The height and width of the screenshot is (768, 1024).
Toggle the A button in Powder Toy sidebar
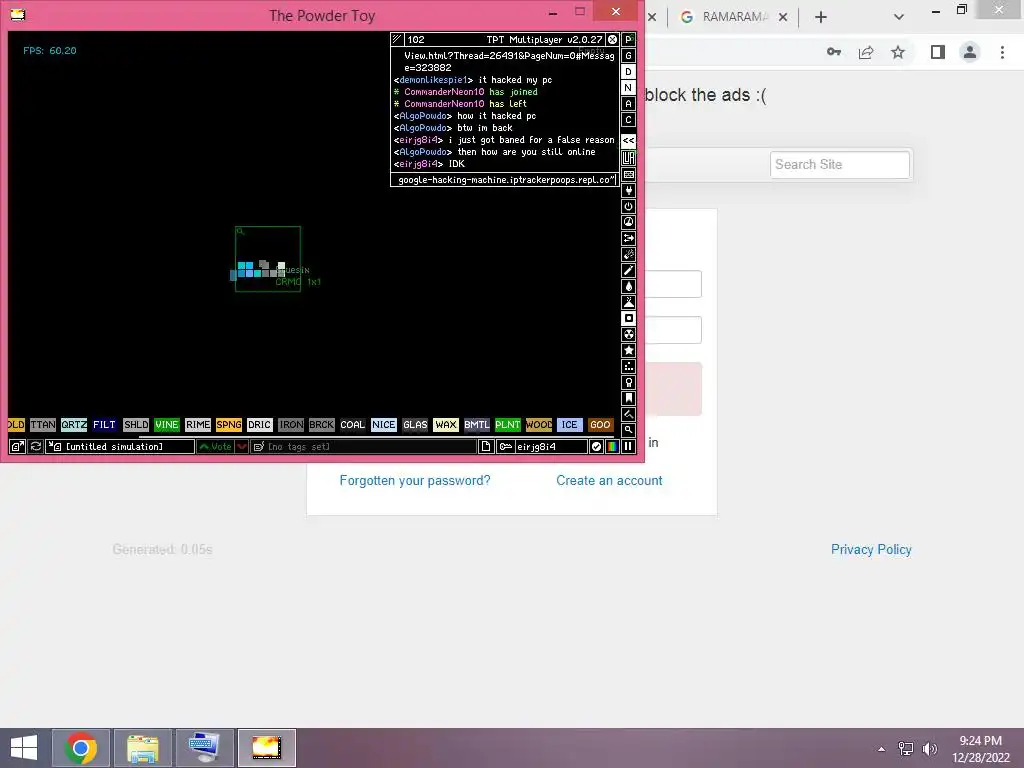[628, 104]
